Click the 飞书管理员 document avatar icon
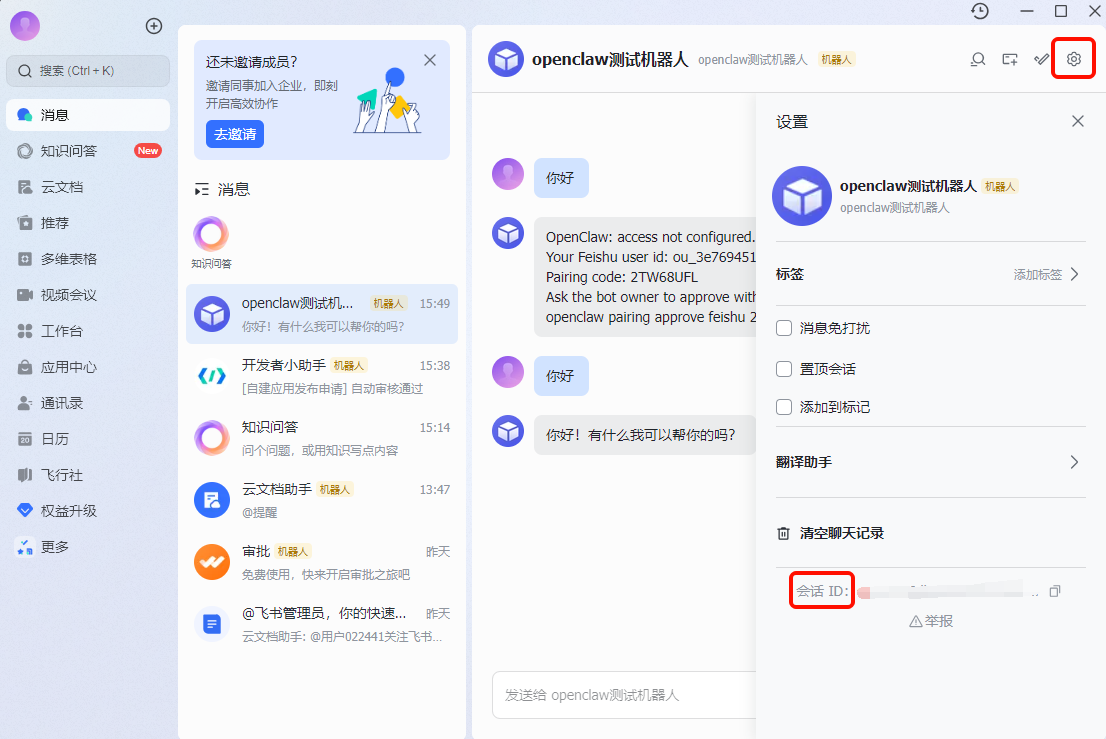 point(212,624)
